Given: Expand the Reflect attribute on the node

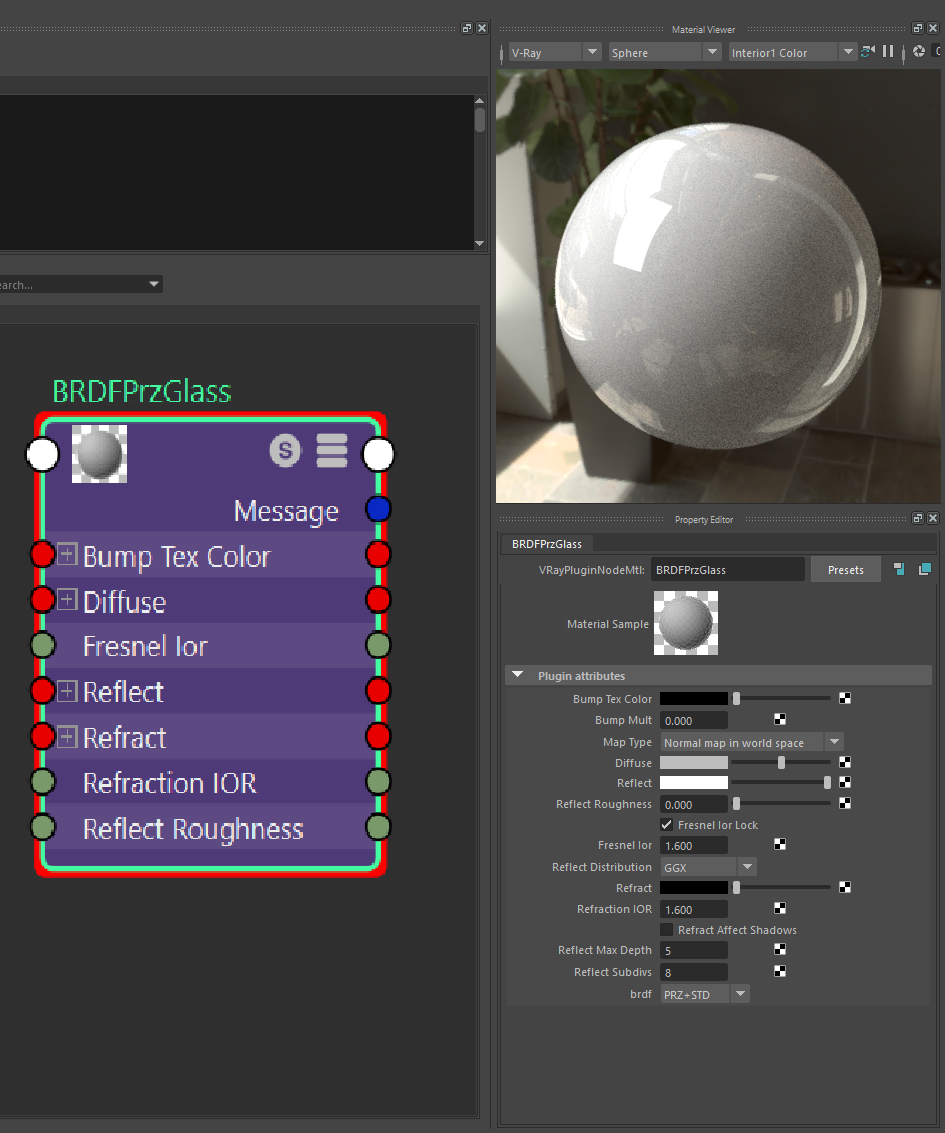Looking at the screenshot, I should [66, 691].
